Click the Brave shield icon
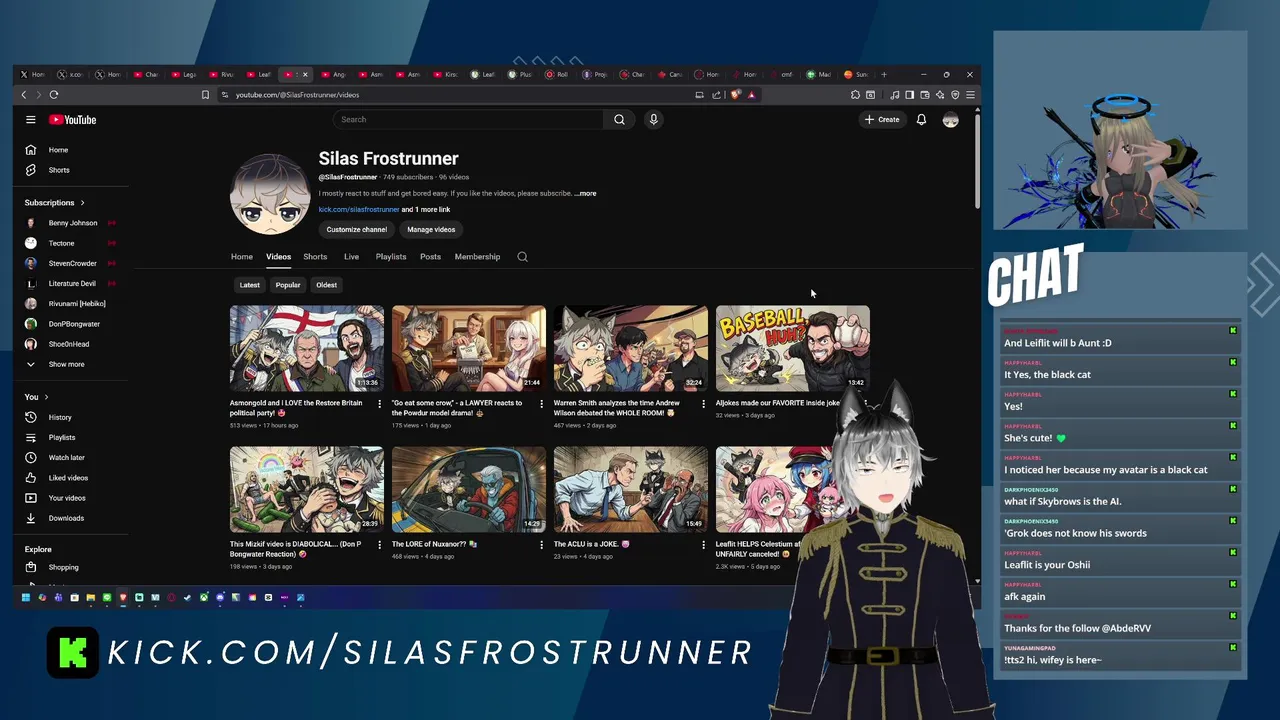The image size is (1280, 720). [736, 95]
